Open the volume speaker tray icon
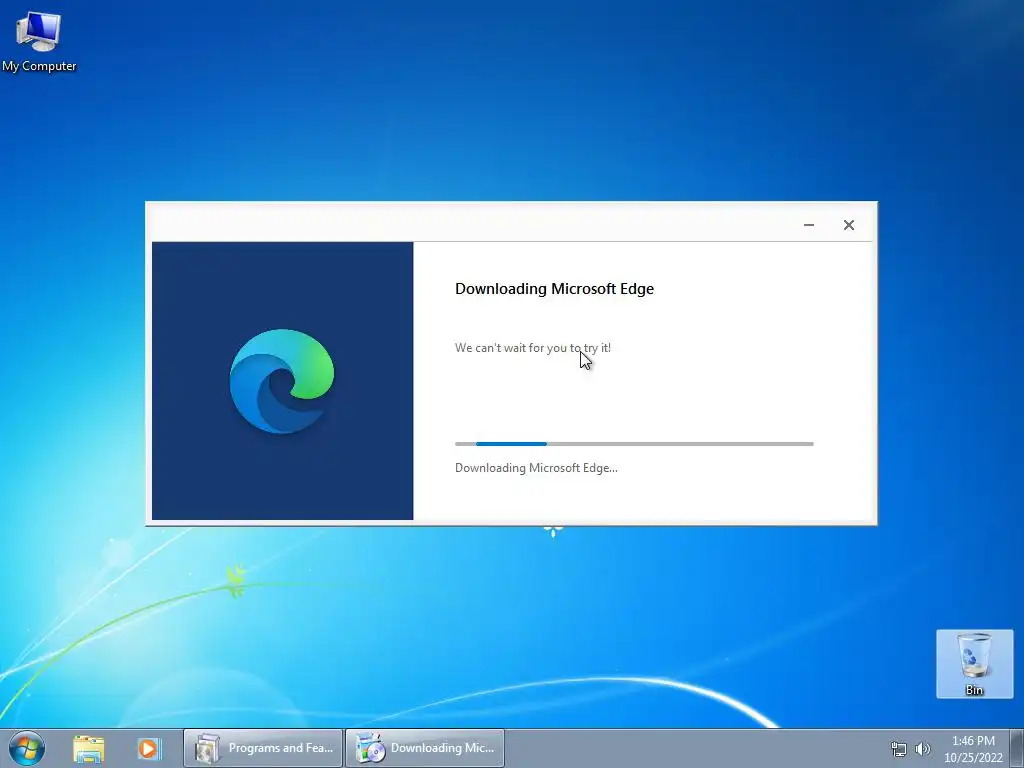The image size is (1024, 768). pyautogui.click(x=923, y=749)
